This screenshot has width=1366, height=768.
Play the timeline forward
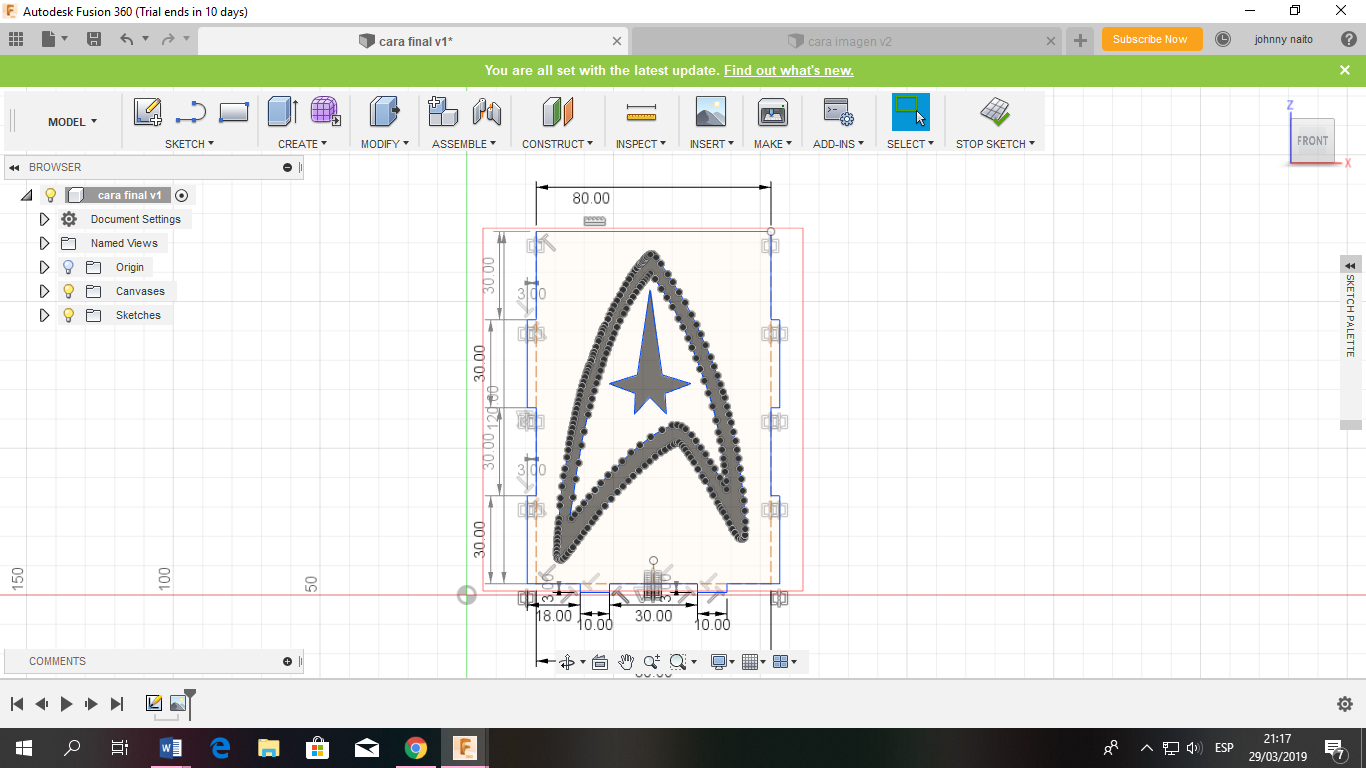click(66, 704)
